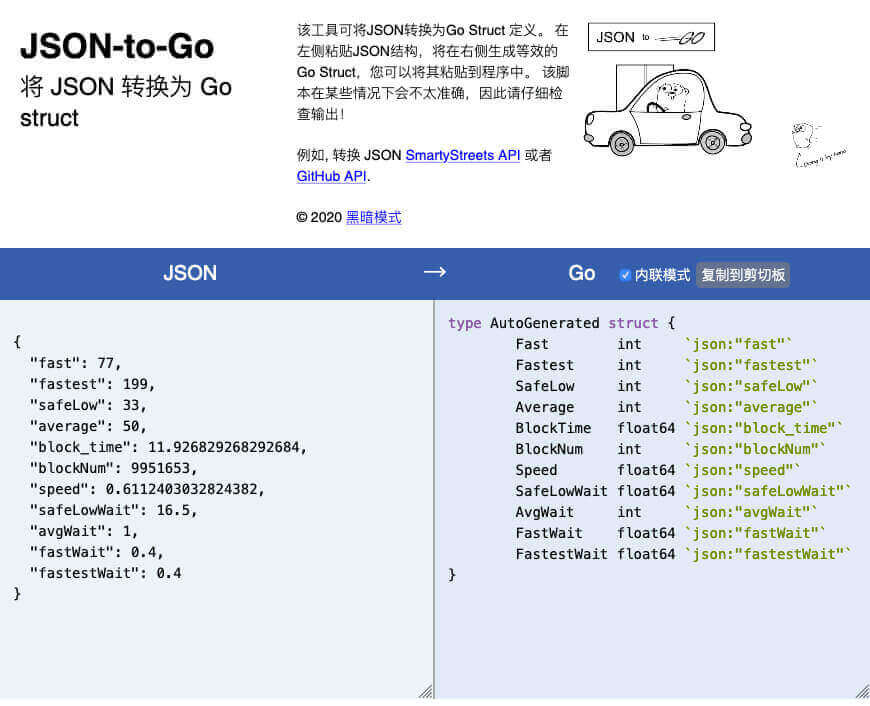Click the JSON-to-Go page title

tap(117, 46)
